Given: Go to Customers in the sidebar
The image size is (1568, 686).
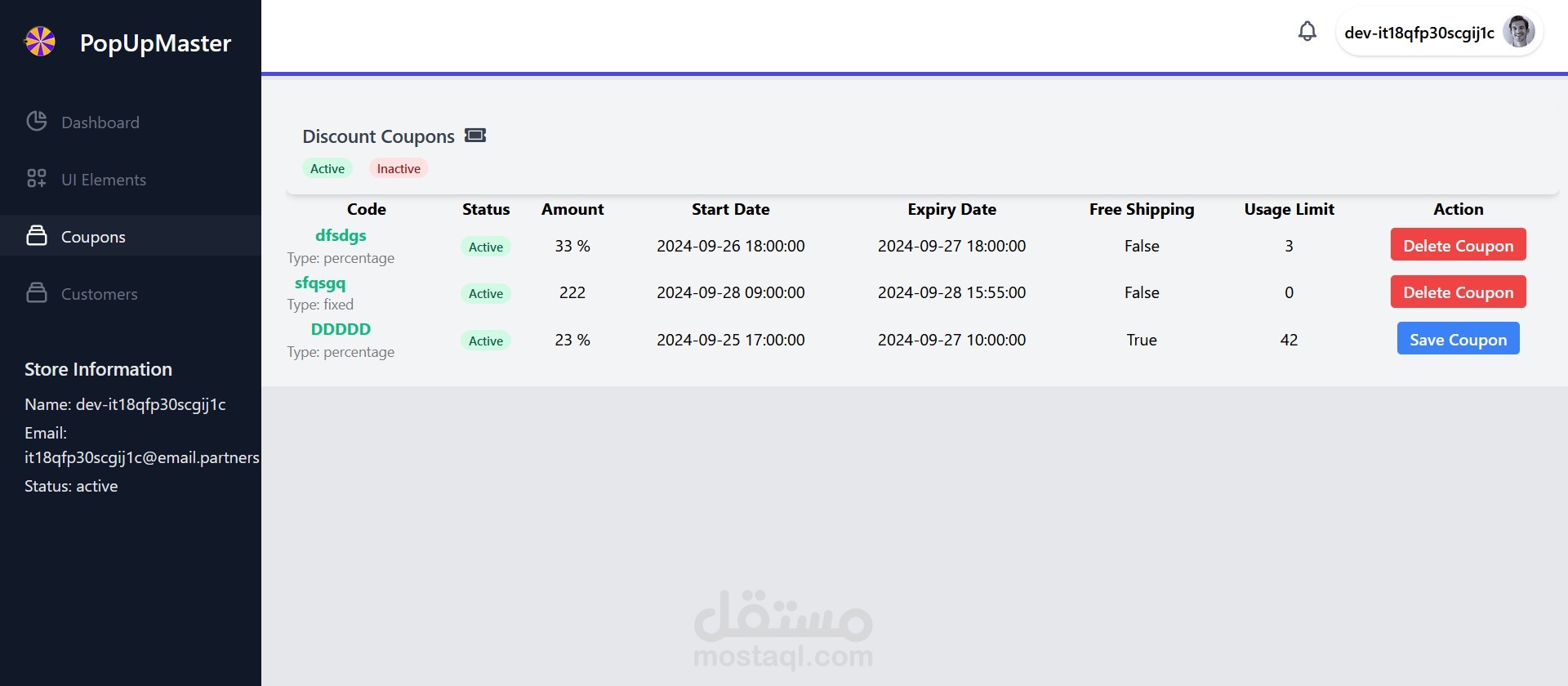Looking at the screenshot, I should (x=131, y=293).
